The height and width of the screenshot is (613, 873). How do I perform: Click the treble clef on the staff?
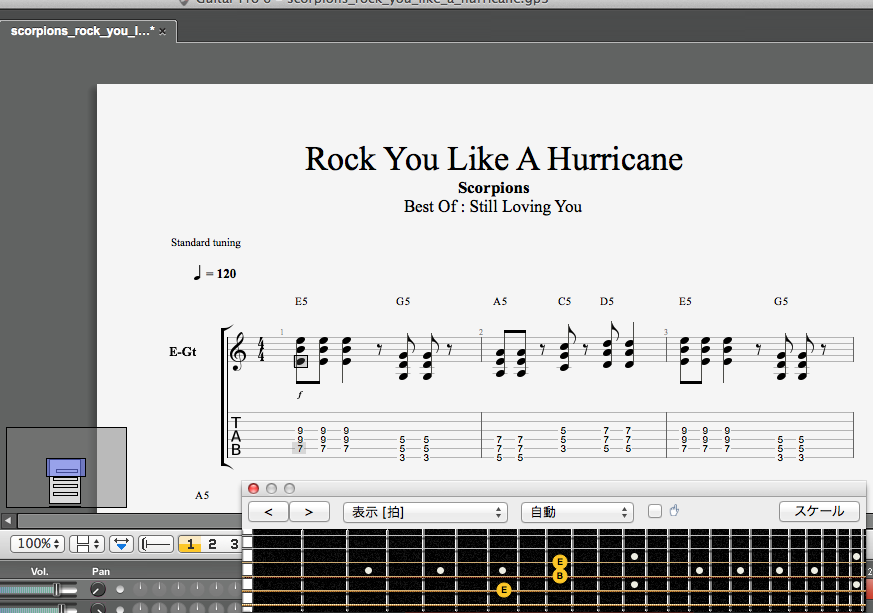(x=238, y=352)
